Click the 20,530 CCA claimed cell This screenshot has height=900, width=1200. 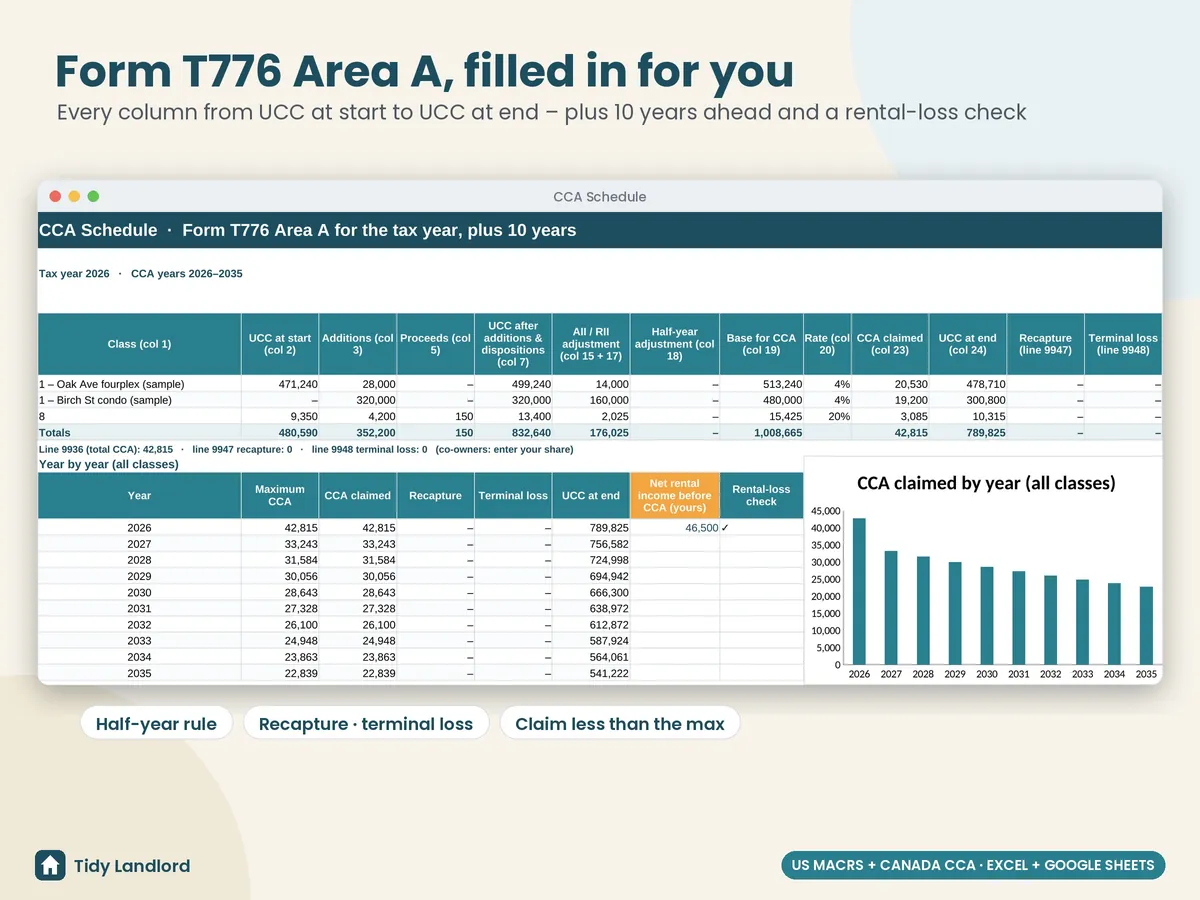click(x=890, y=384)
